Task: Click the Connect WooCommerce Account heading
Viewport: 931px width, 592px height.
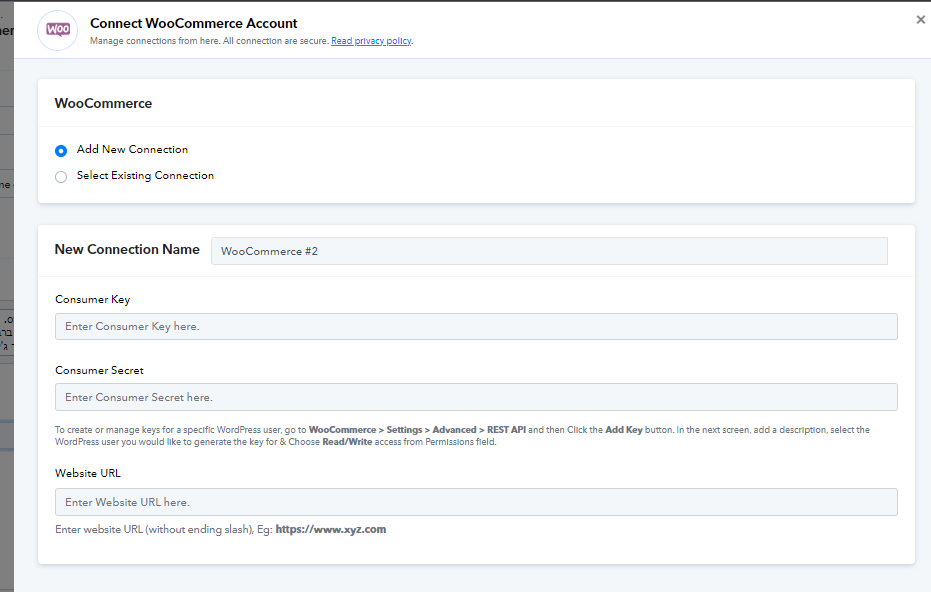Action: (x=194, y=23)
